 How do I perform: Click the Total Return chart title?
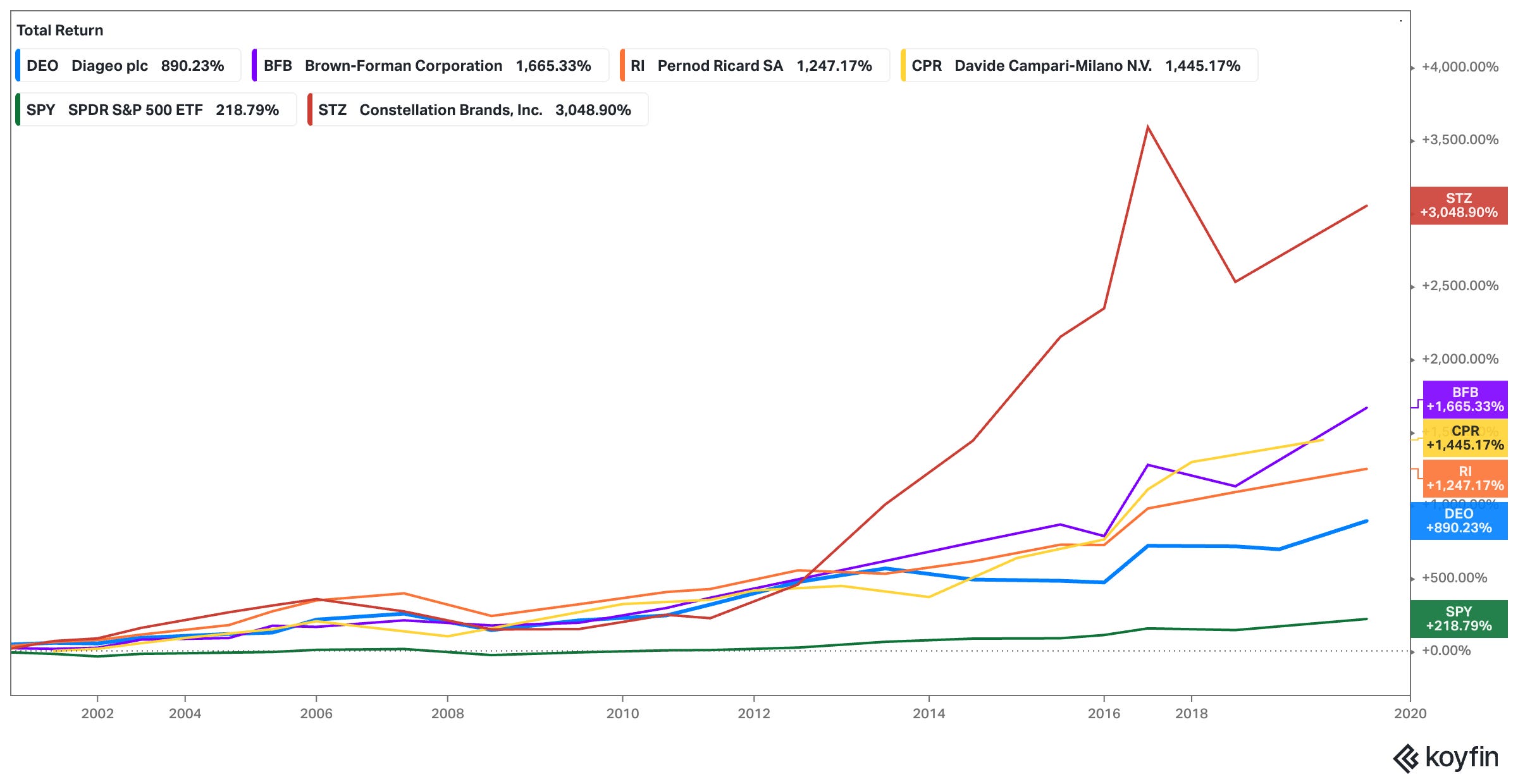60,30
